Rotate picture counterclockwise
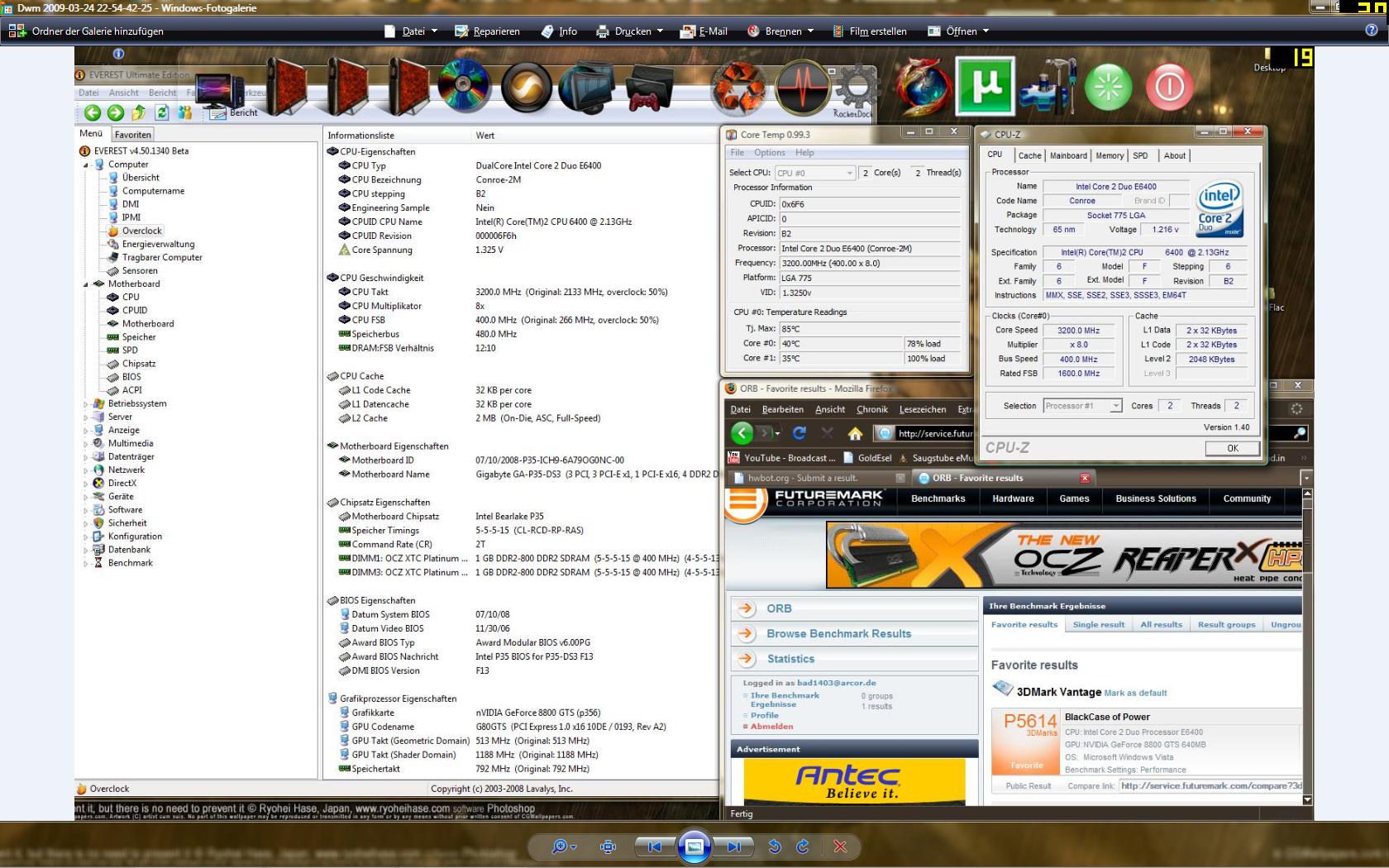This screenshot has width=1389, height=868. 775,847
